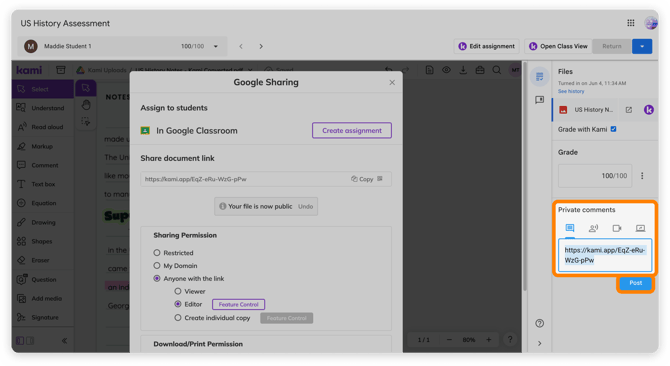Switch to text comment tab
The height and width of the screenshot is (366, 670).
click(x=570, y=228)
